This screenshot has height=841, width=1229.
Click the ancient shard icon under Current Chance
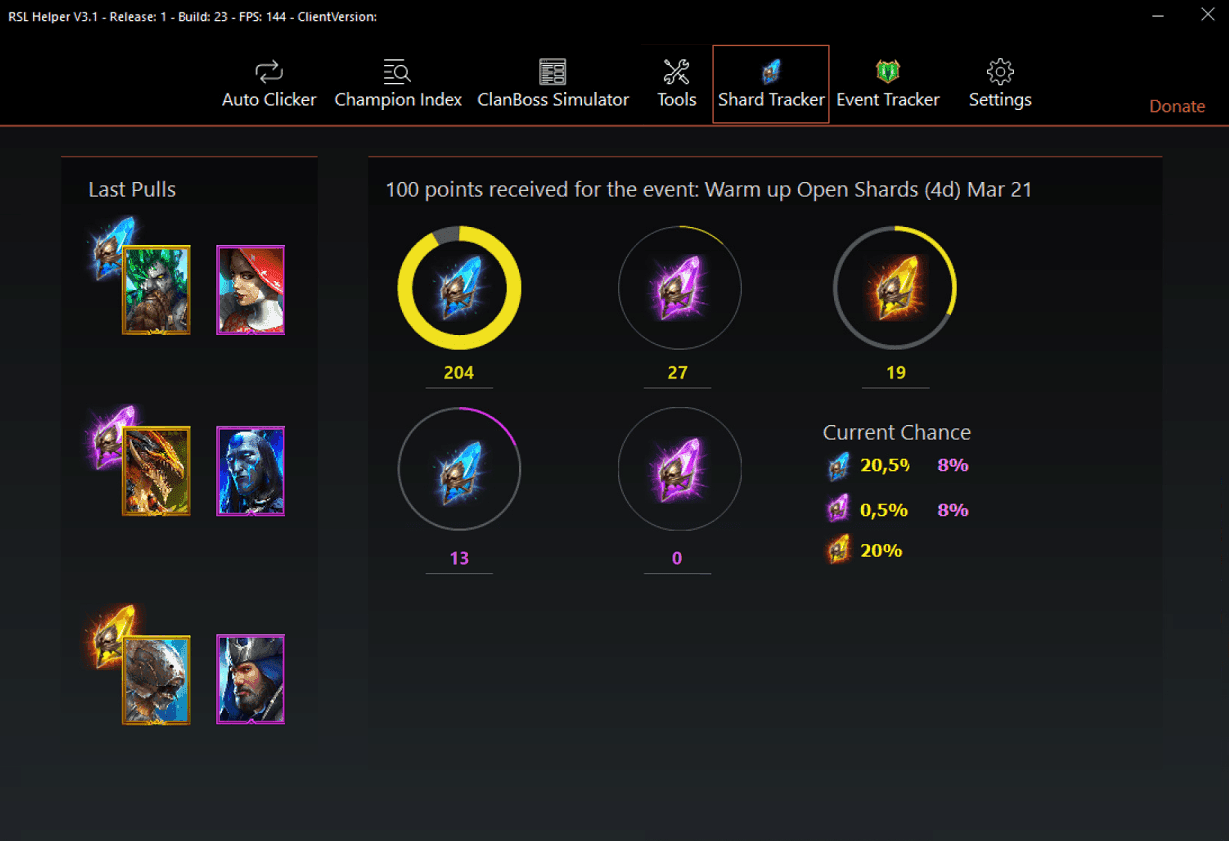[839, 466]
